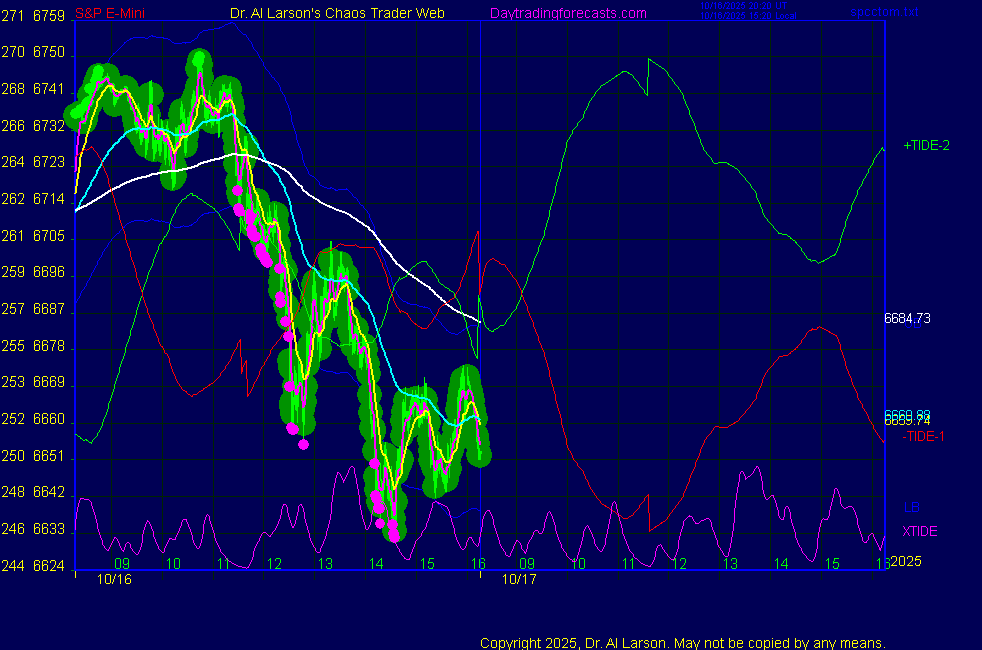Screen dimensions: 982x650
Task: Click the 6741 price axis label
Action: pos(48,89)
